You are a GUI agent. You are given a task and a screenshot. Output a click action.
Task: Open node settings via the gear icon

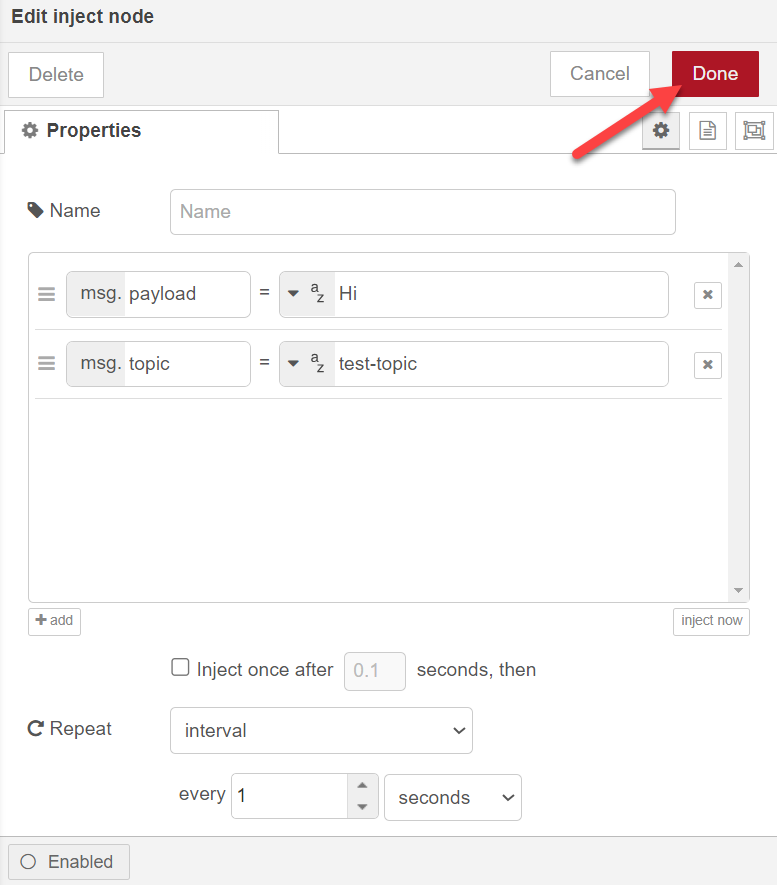pos(660,130)
